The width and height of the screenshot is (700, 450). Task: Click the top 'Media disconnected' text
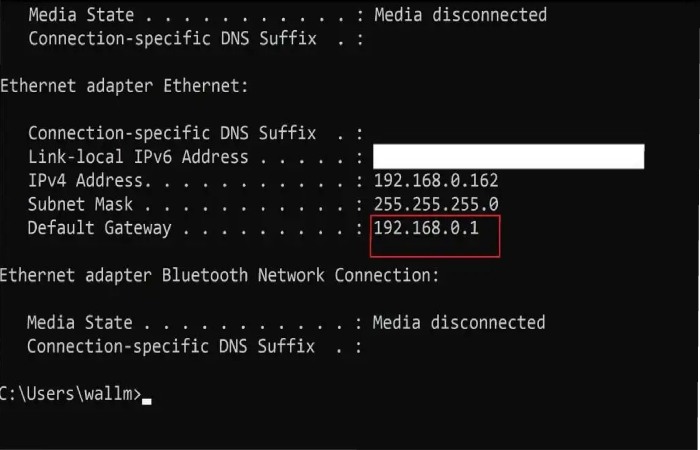[x=460, y=15]
